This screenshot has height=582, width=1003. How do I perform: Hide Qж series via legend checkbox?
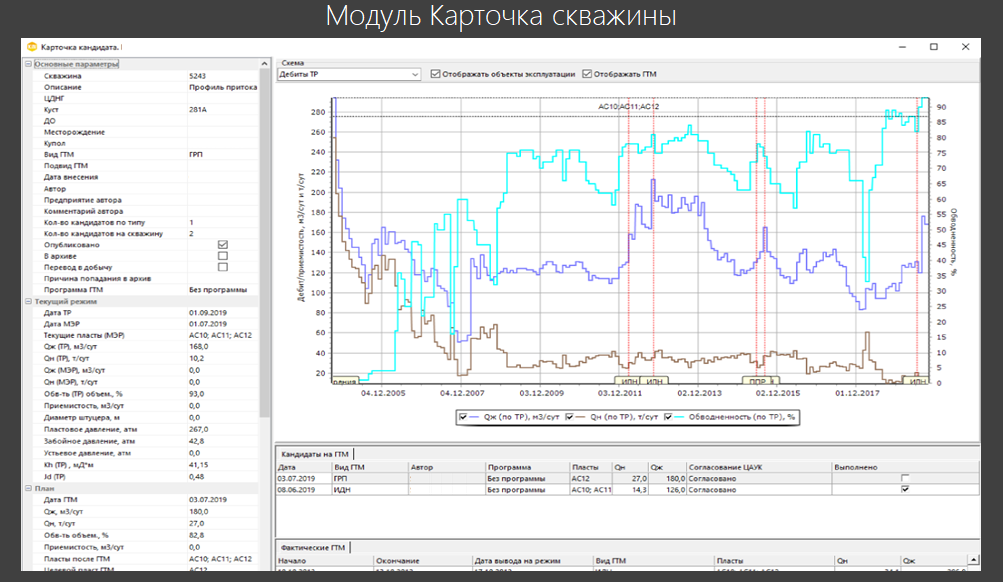click(463, 417)
